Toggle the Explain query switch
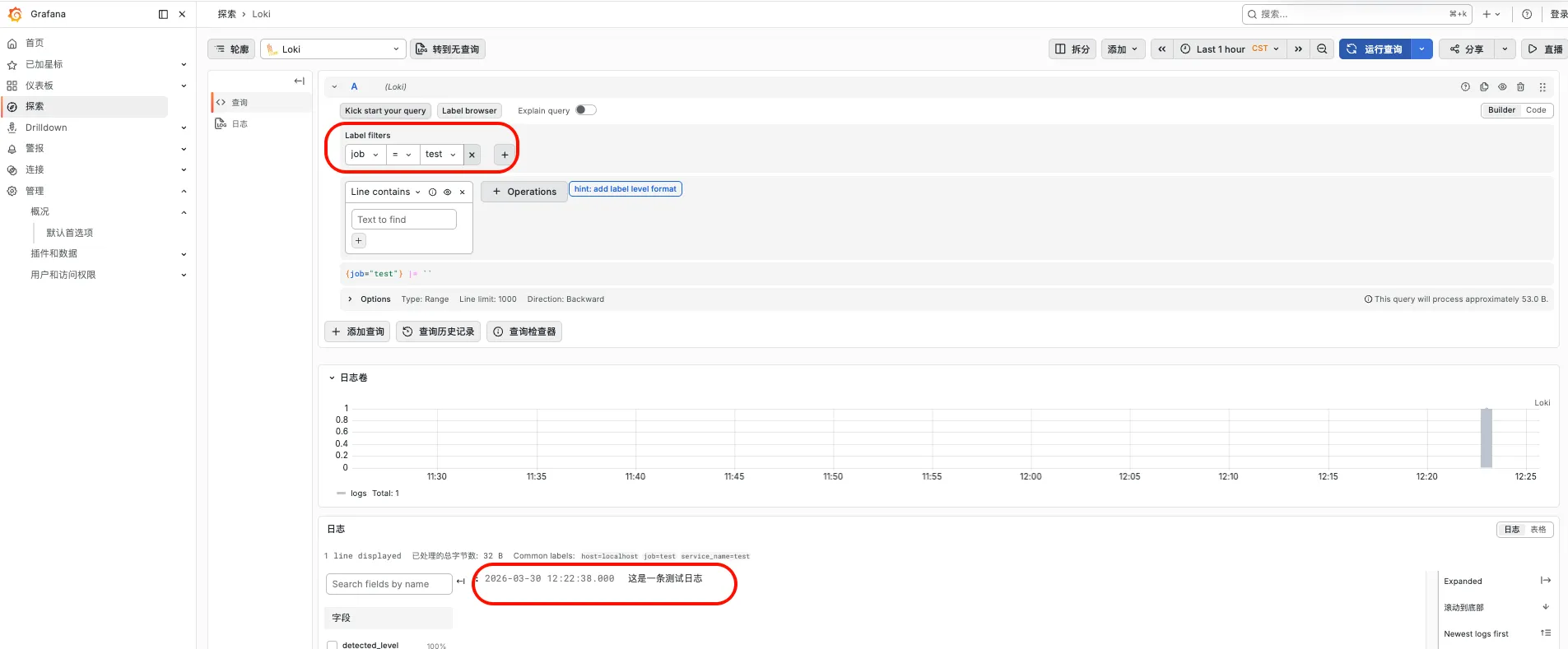The image size is (1568, 649). pyautogui.click(x=585, y=110)
